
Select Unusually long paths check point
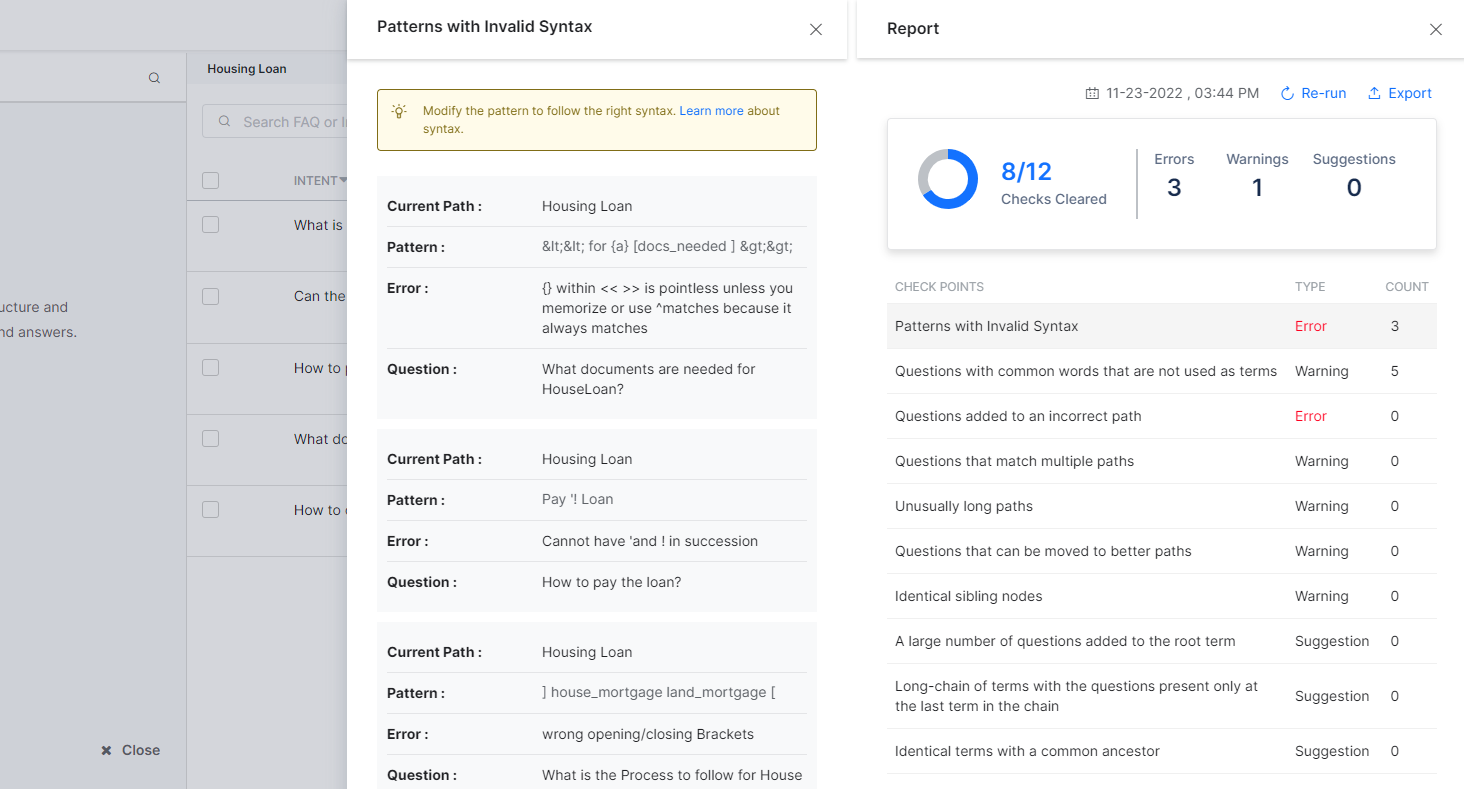point(963,506)
